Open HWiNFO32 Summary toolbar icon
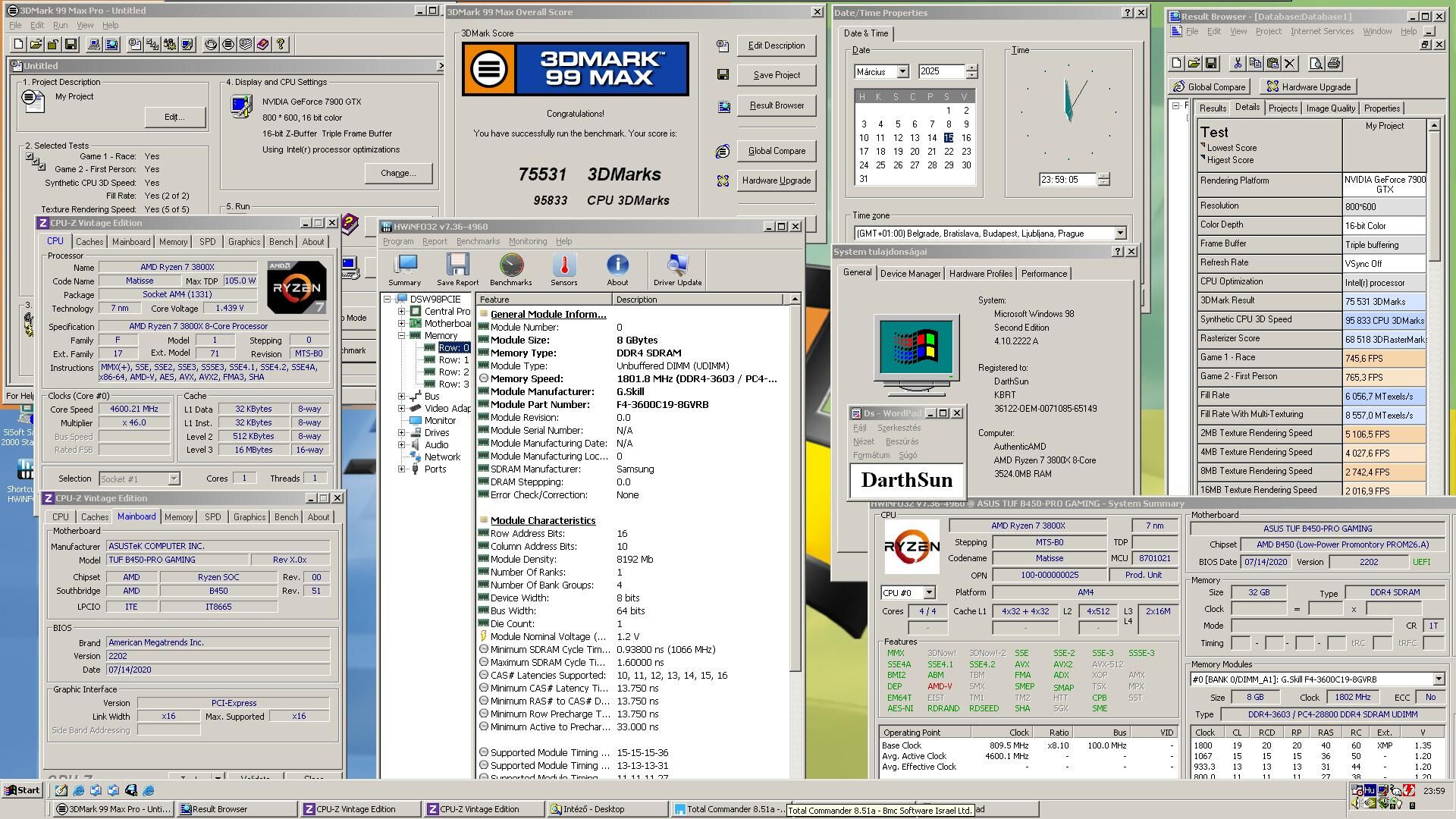The image size is (1456, 819). 405,270
